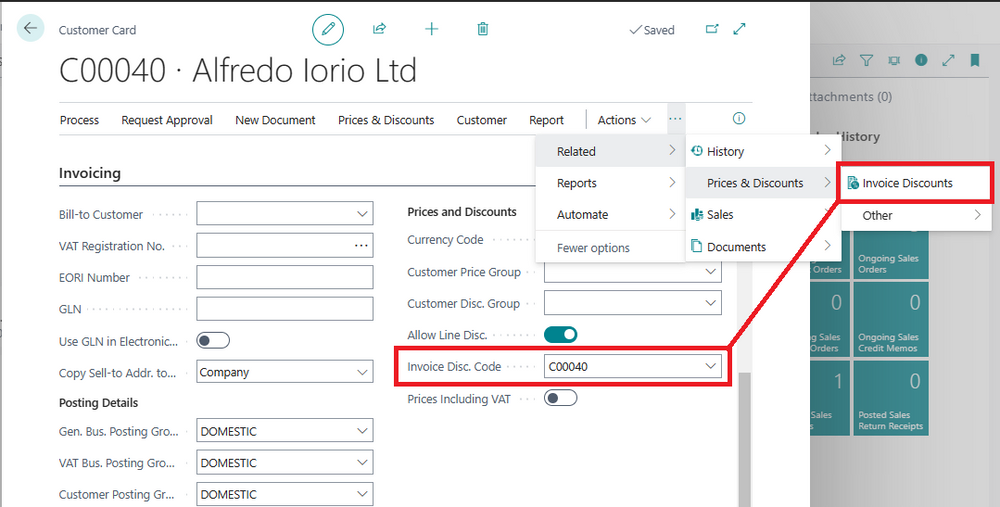Enable the Prices Including VAT toggle
Screen dimensions: 1000x507
tap(561, 399)
